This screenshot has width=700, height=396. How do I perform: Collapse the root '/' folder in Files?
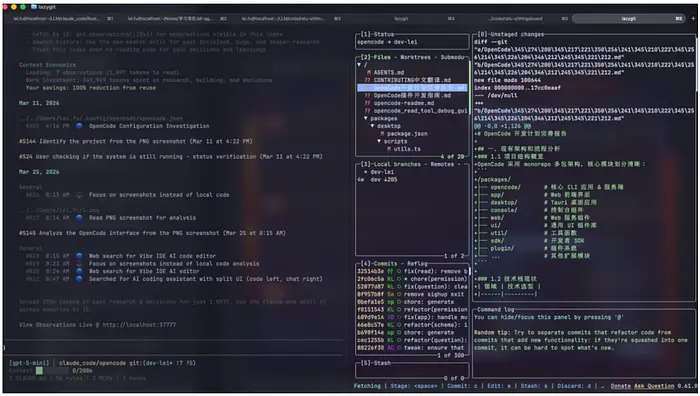[359, 65]
